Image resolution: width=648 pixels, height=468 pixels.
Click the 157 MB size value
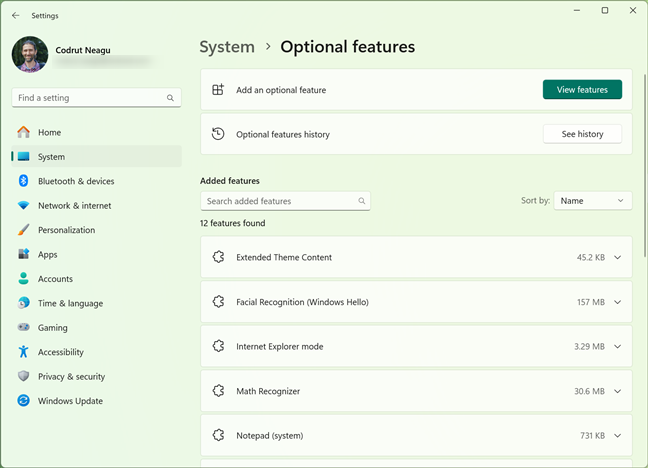591,302
